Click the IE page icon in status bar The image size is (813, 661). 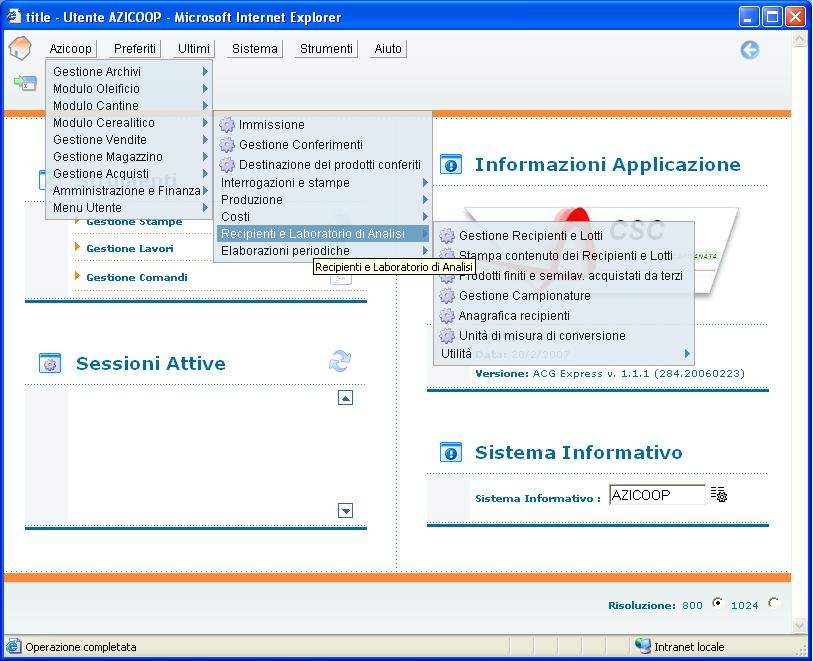point(13,646)
